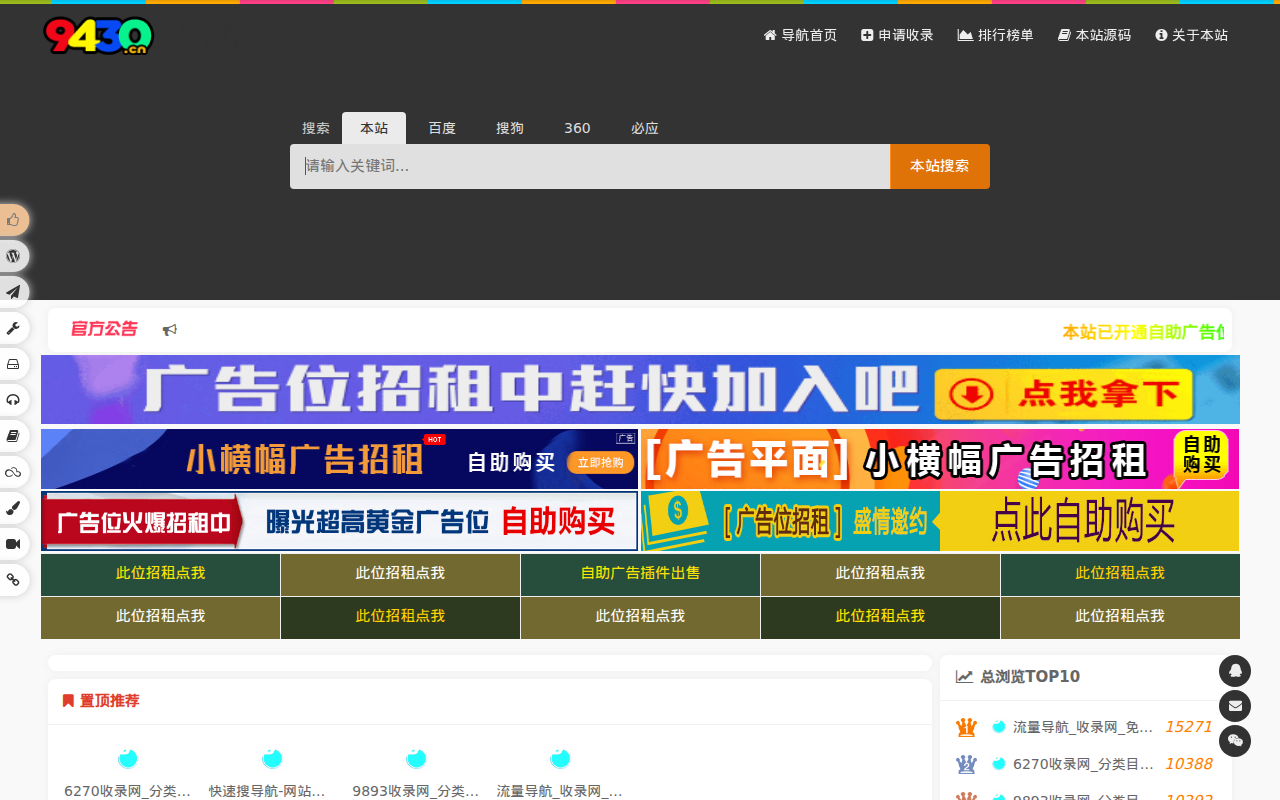Screen dimensions: 1280x800
Task: Click the 9430.cn site logo
Action: click(98, 36)
